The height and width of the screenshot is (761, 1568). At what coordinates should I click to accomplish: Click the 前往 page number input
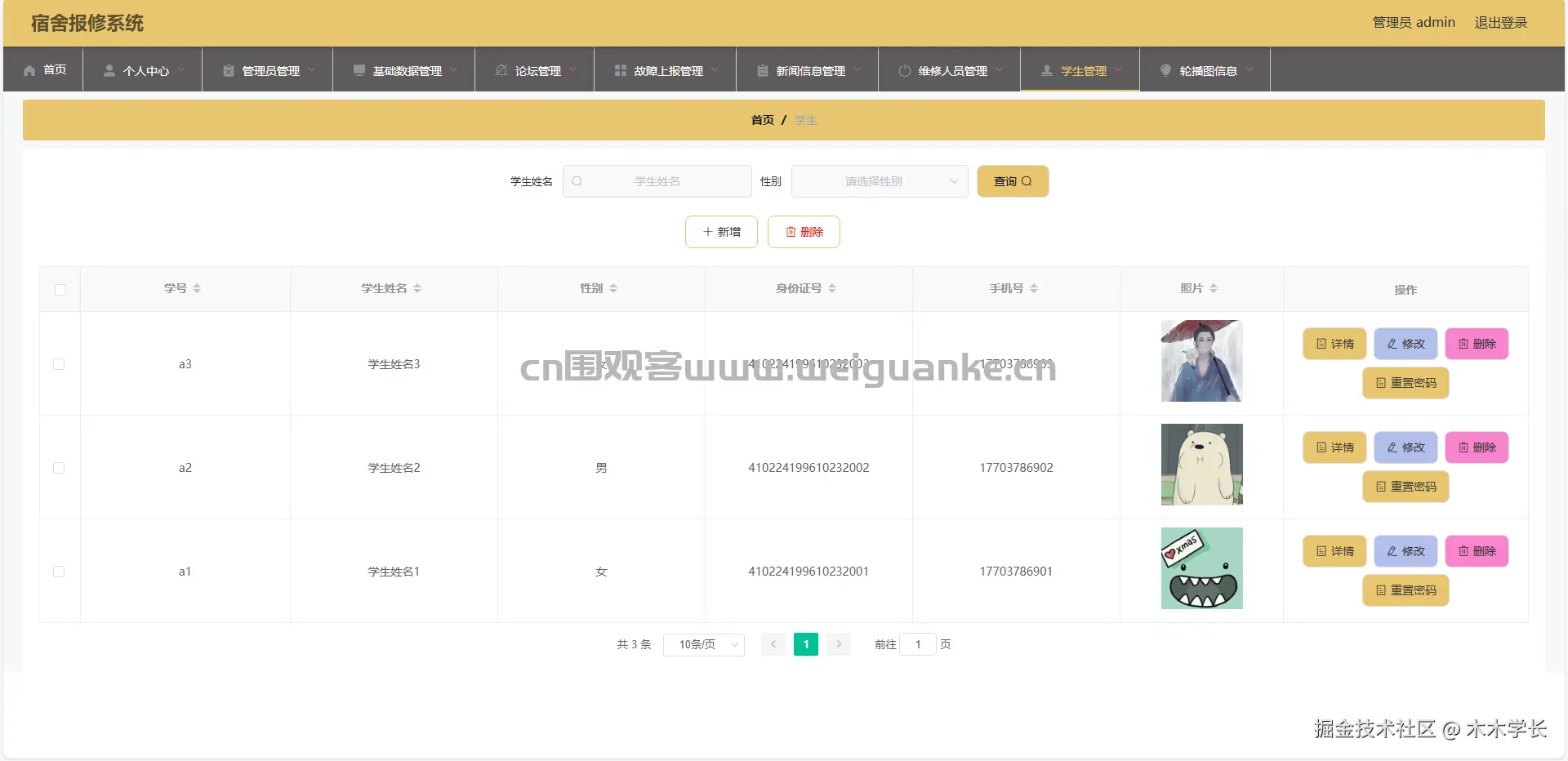(x=918, y=644)
